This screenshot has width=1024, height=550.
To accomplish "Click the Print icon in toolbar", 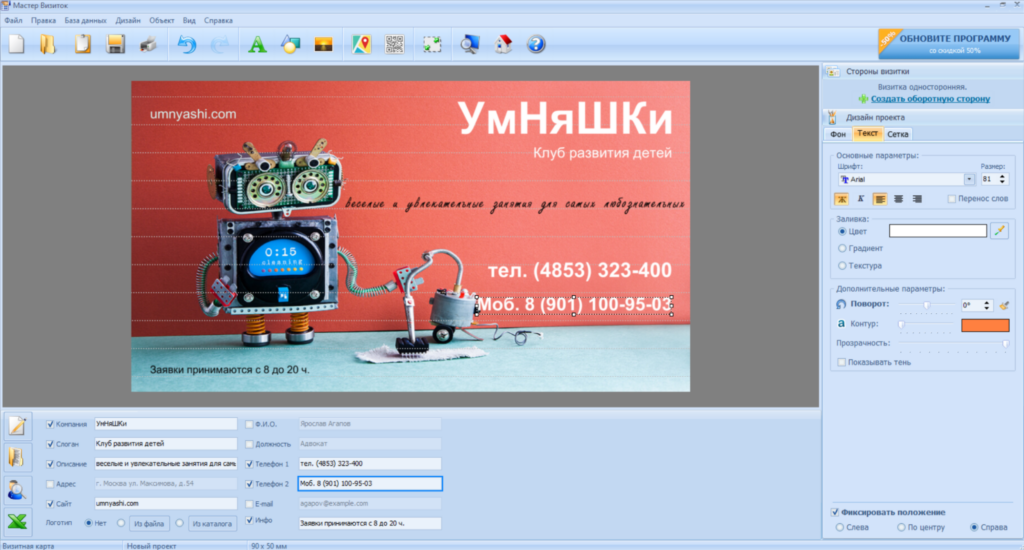I will [x=148, y=44].
